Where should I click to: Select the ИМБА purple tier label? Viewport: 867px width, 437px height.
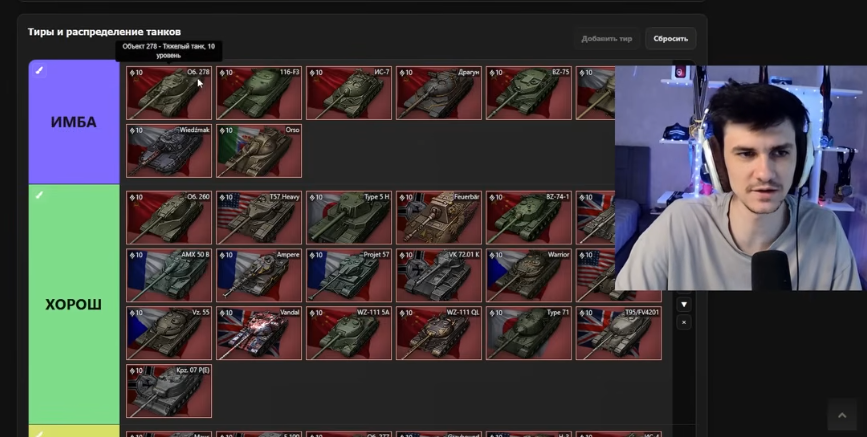point(74,122)
